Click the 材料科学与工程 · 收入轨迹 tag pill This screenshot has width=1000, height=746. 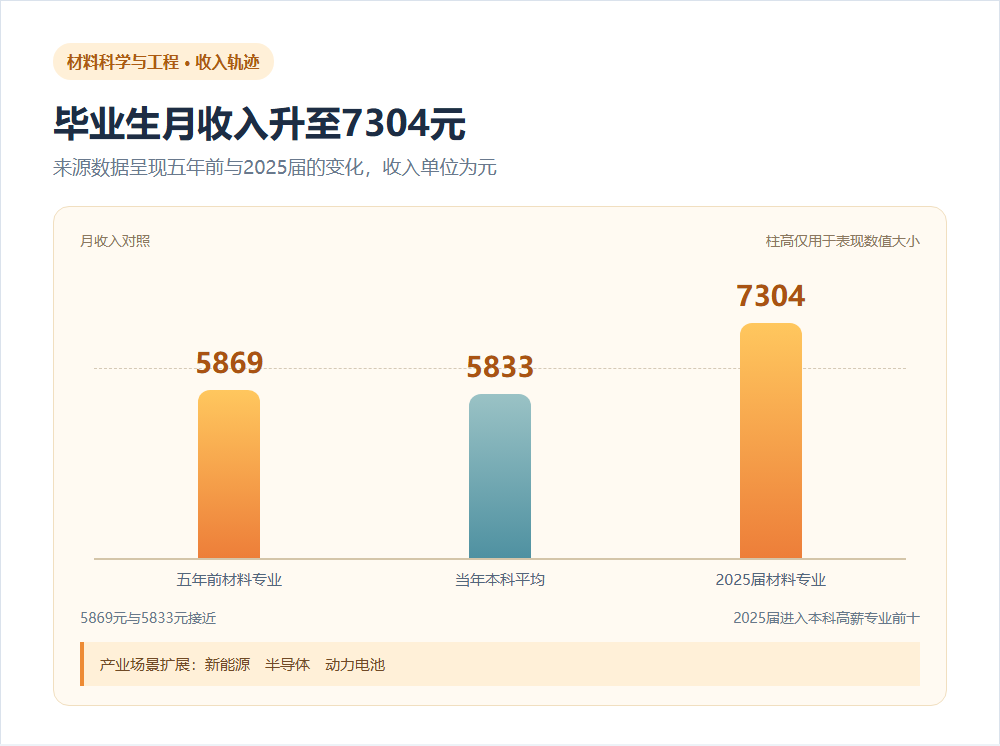[163, 62]
